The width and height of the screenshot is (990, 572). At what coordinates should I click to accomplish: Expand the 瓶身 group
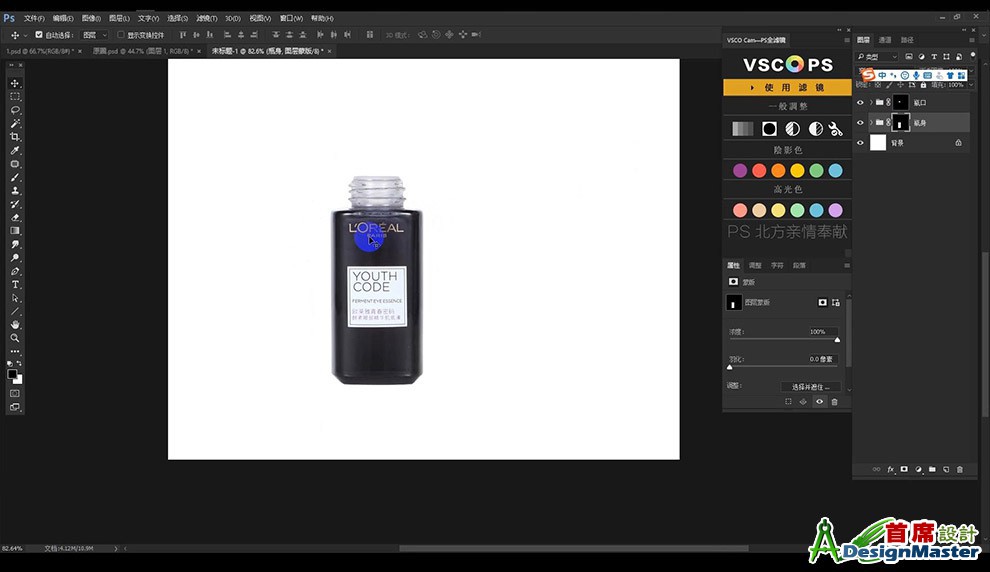tap(871, 122)
